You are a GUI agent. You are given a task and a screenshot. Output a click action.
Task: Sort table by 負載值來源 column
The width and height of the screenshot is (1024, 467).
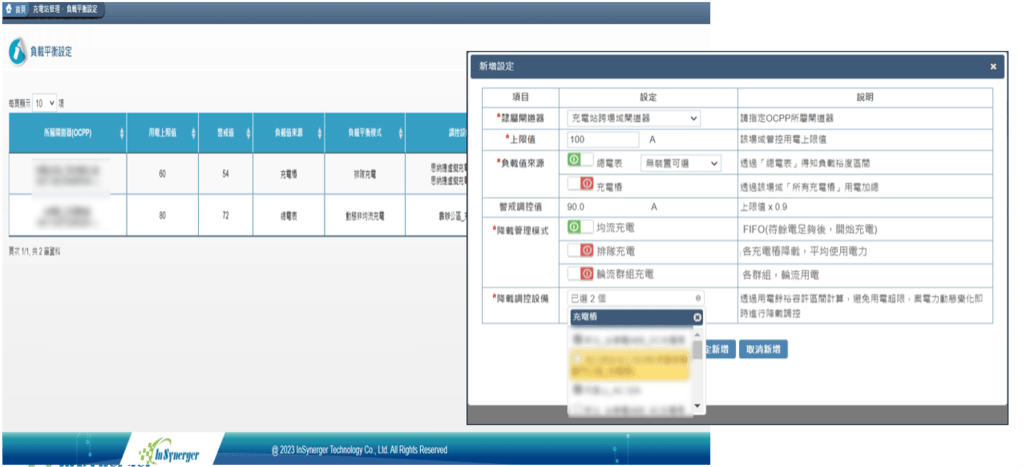(288, 133)
